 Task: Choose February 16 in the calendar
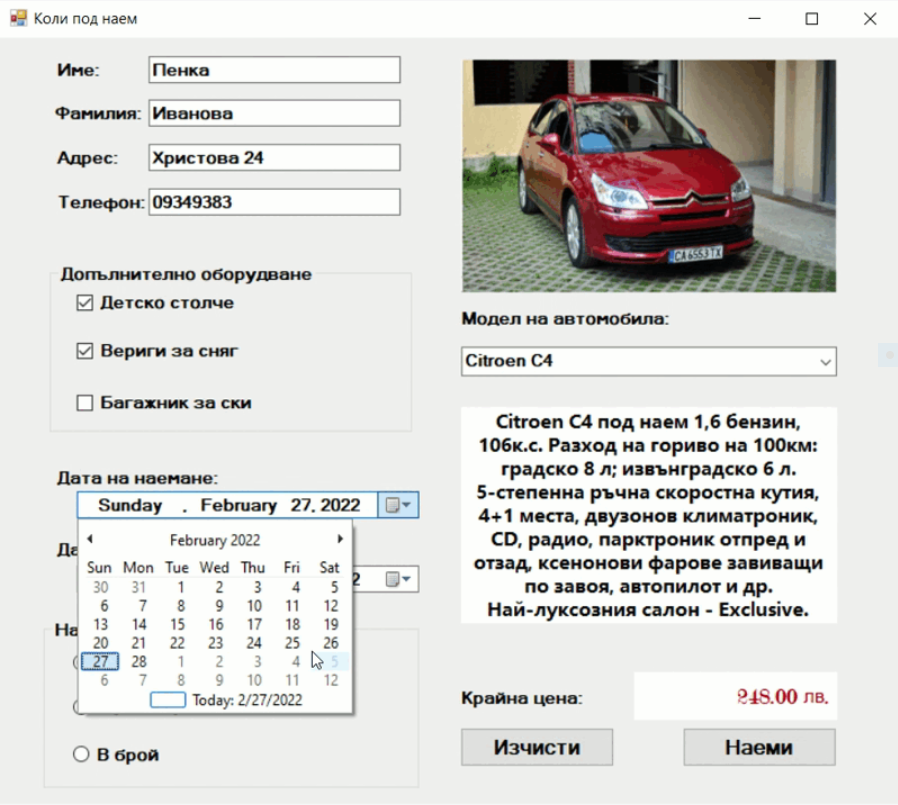(x=215, y=624)
